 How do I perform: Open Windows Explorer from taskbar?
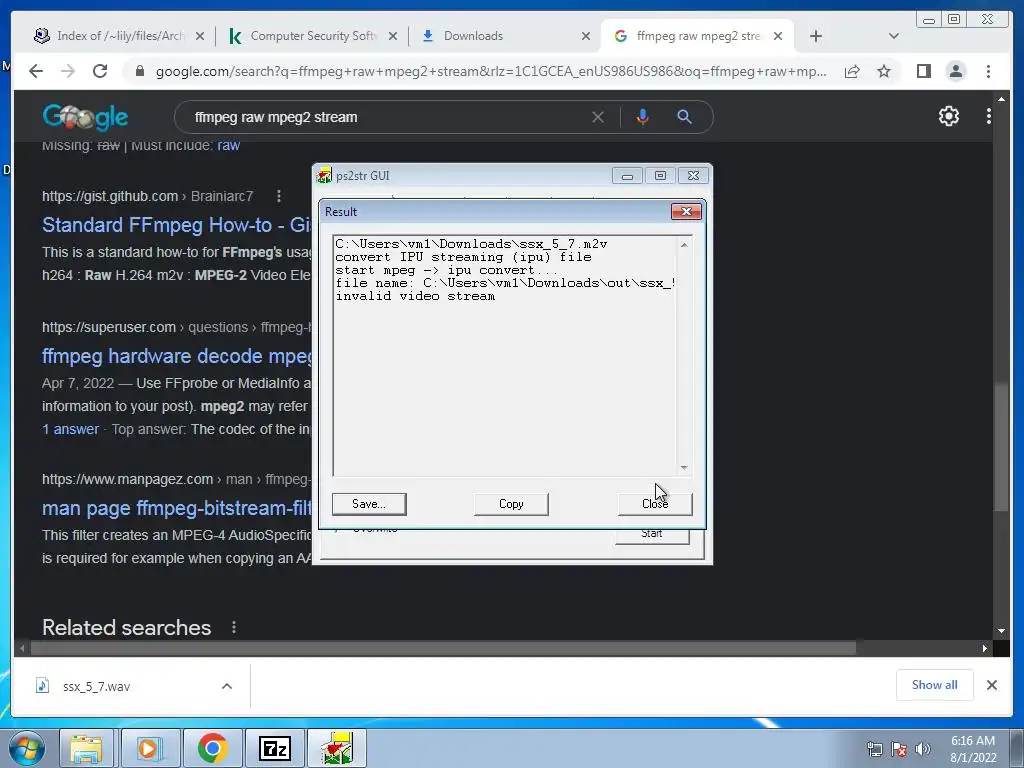86,748
